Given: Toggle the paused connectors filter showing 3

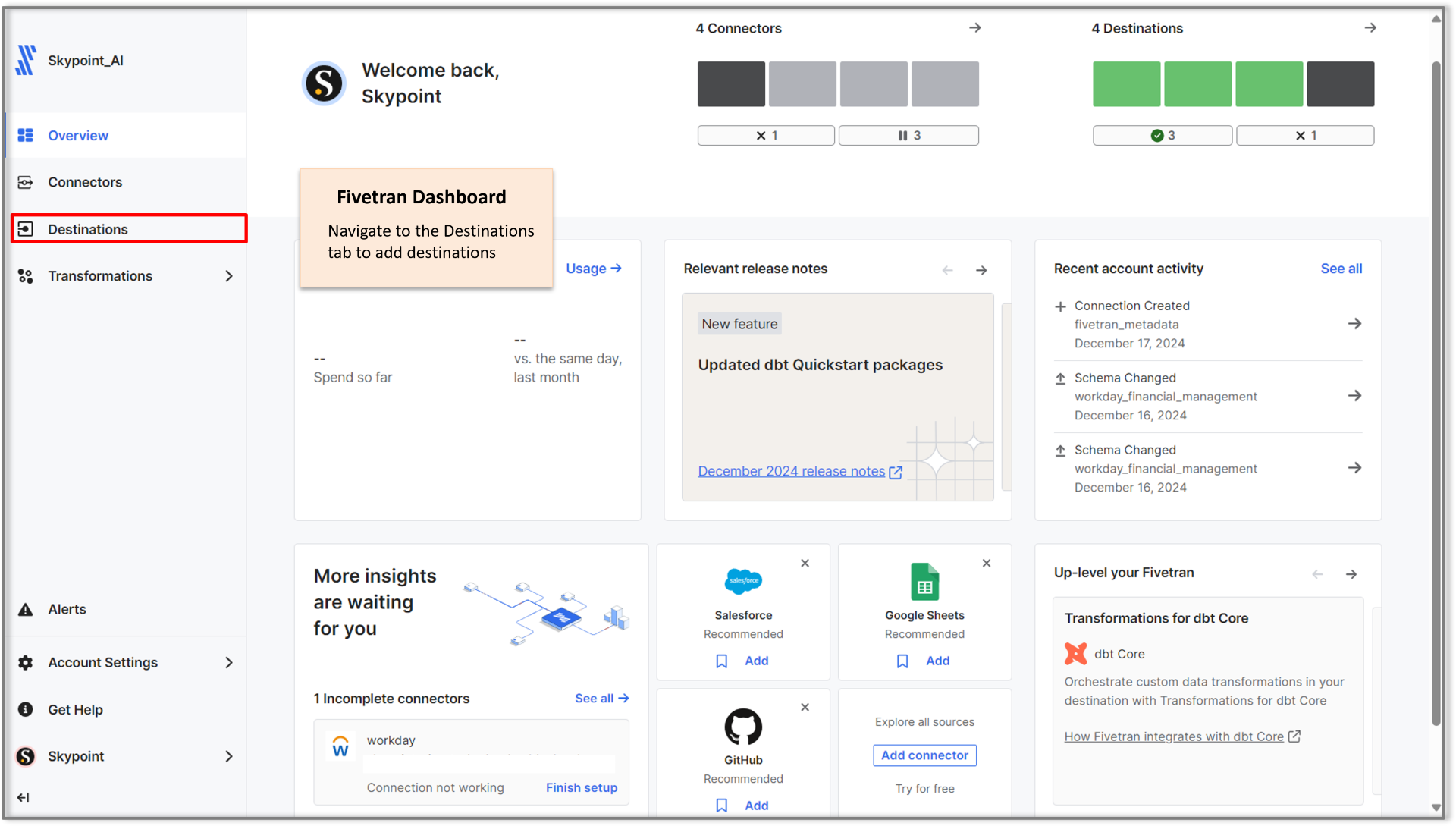Looking at the screenshot, I should click(908, 136).
